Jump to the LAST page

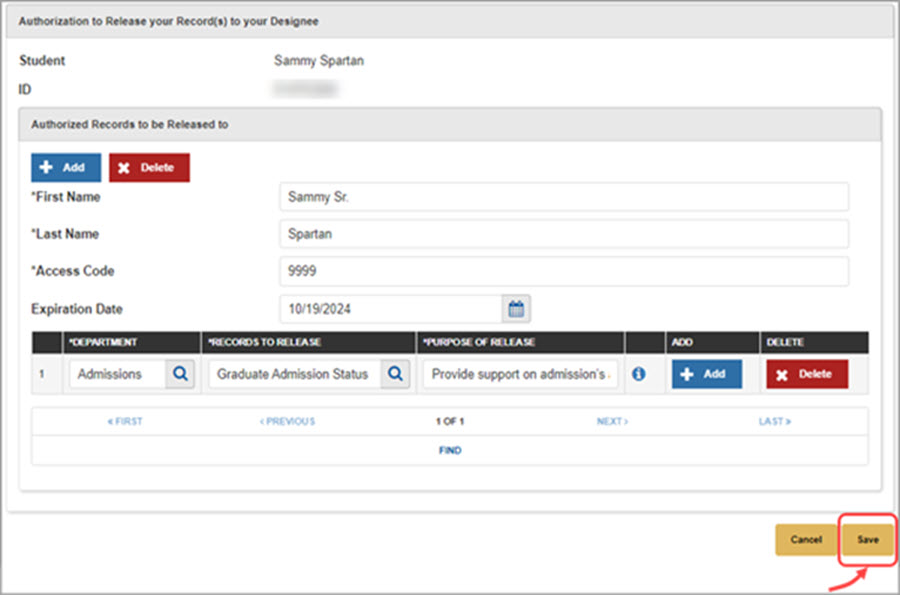click(774, 421)
